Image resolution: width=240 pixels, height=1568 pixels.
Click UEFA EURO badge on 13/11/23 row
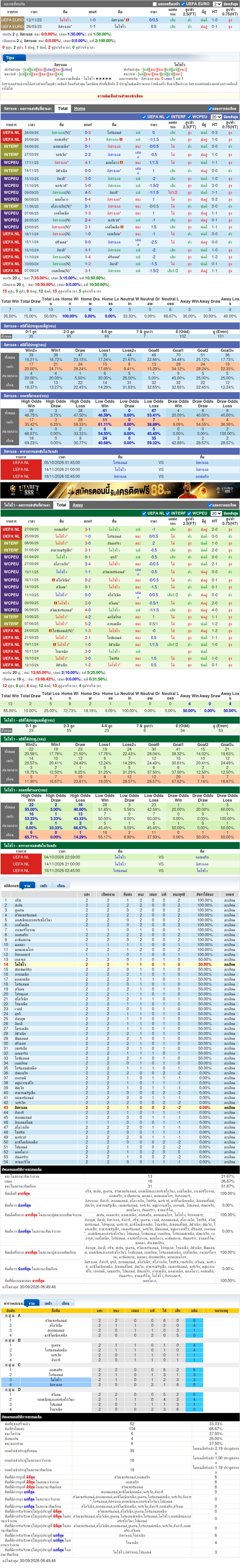pyautogui.click(x=12, y=20)
